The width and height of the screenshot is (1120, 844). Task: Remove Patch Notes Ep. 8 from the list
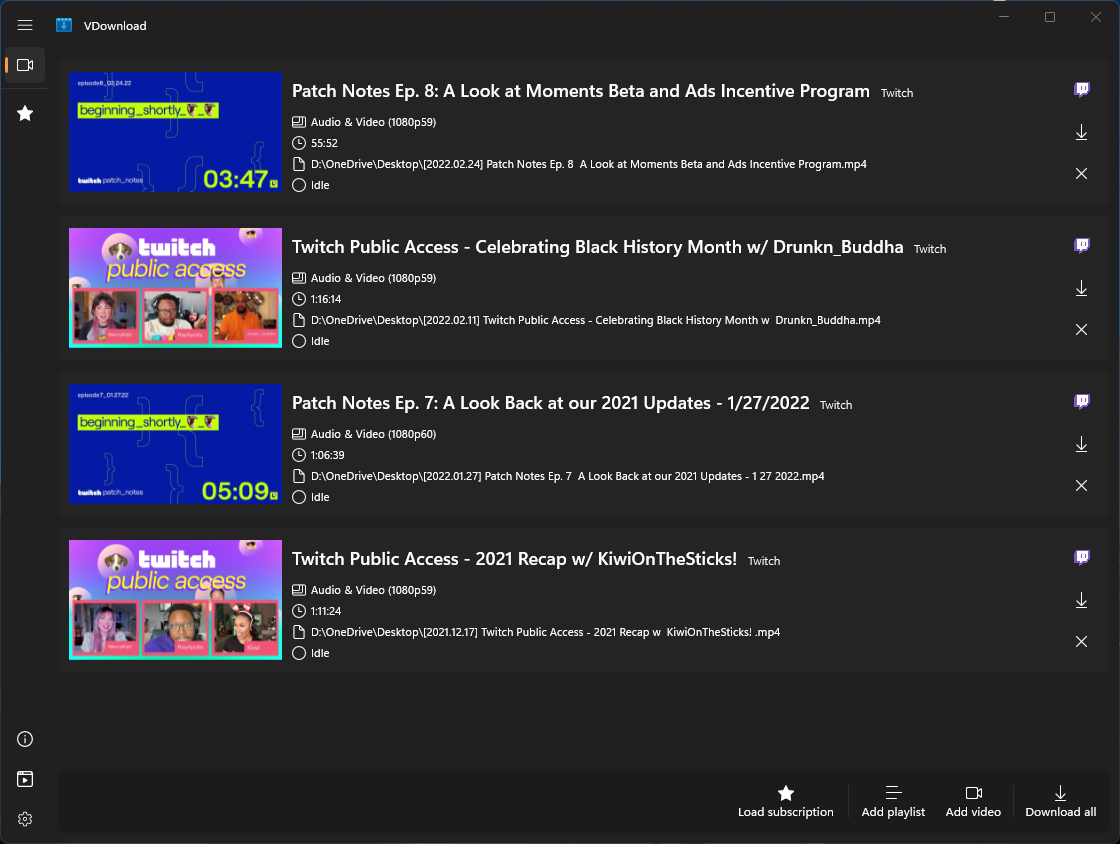[1081, 173]
